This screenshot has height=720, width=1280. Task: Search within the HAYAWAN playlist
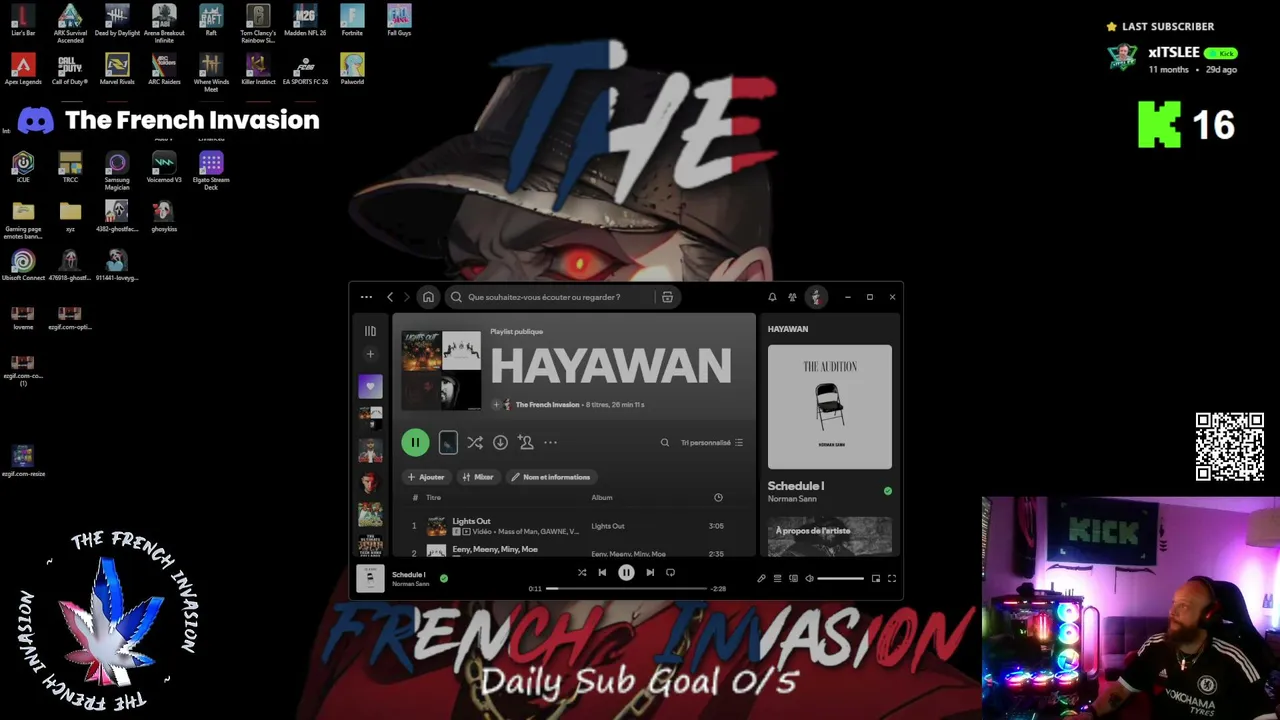coord(664,443)
